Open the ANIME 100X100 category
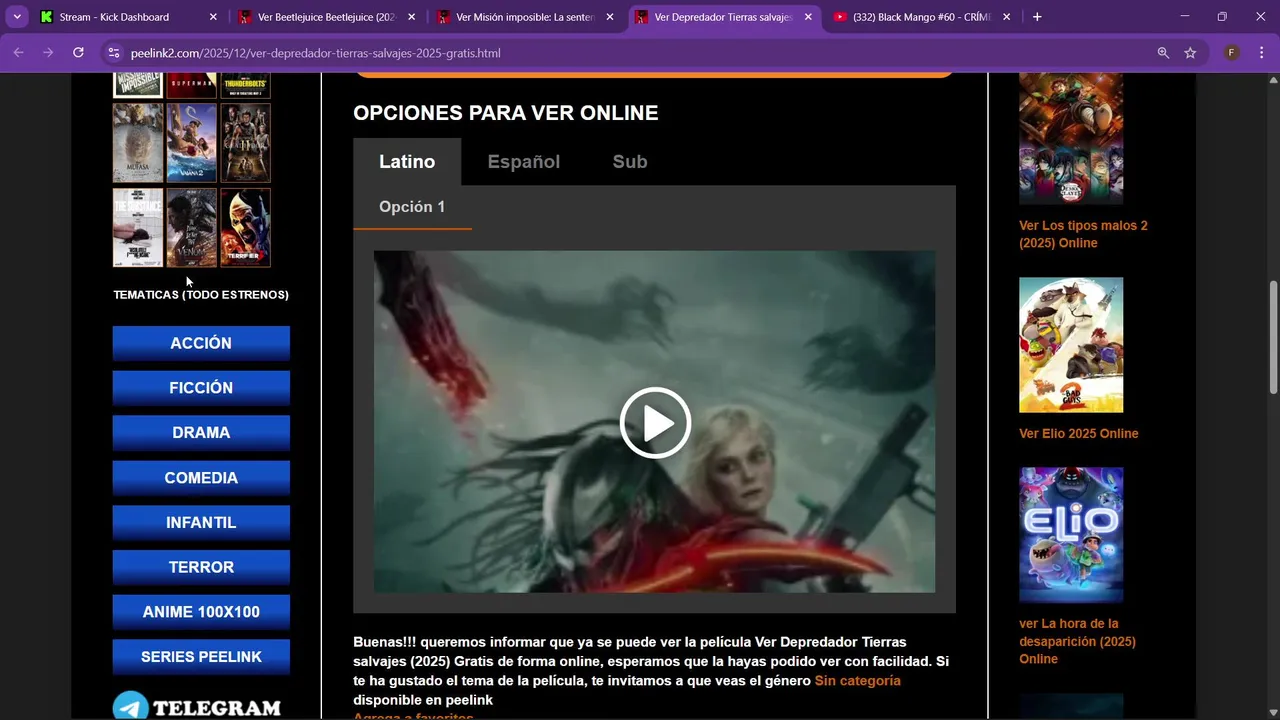This screenshot has width=1280, height=720. [201, 612]
